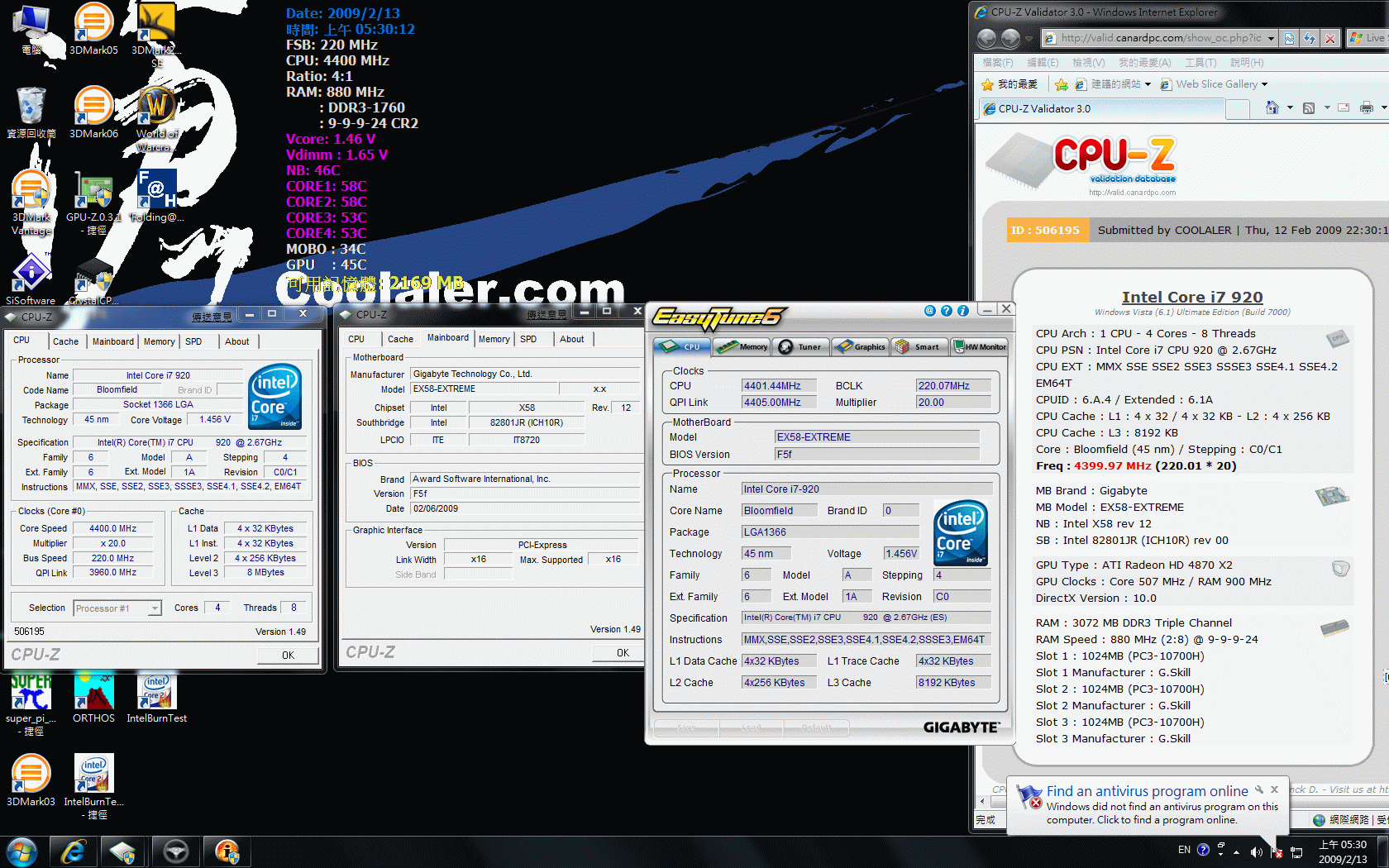Open the 3DMark Vantage shortcut
Screen dimensions: 1389x868
click(x=31, y=203)
